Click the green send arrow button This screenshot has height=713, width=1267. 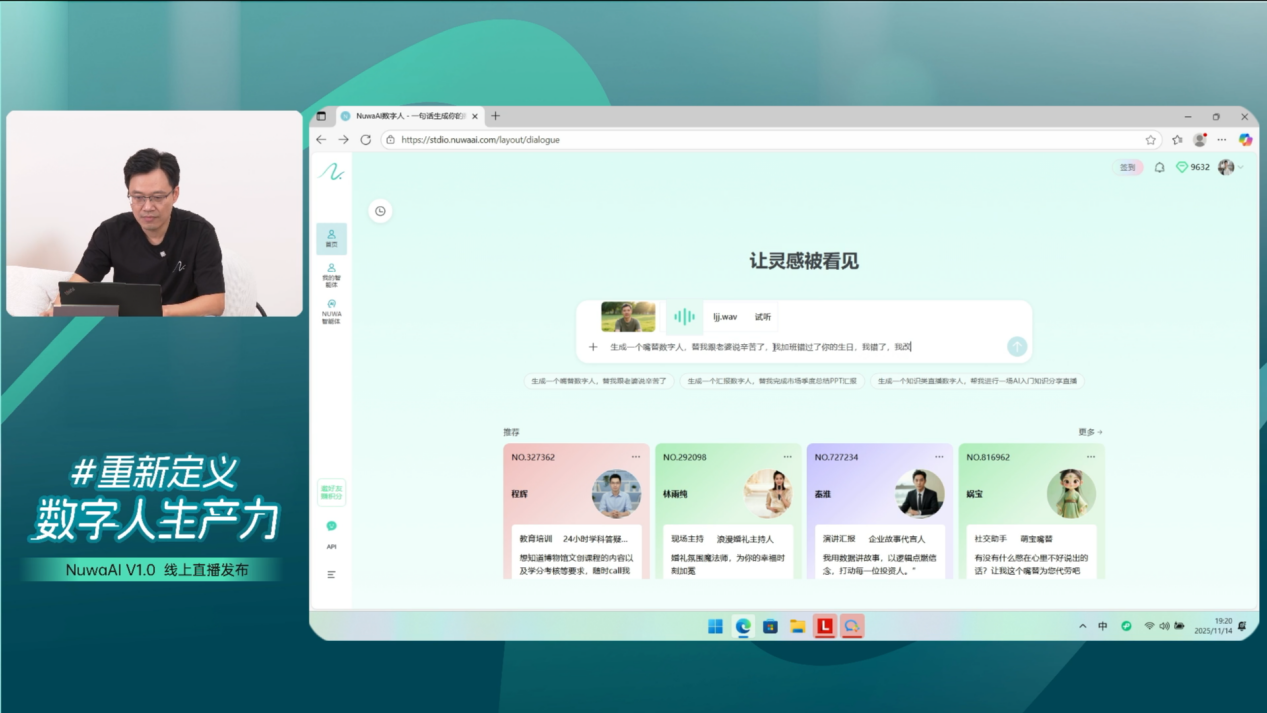point(1016,347)
